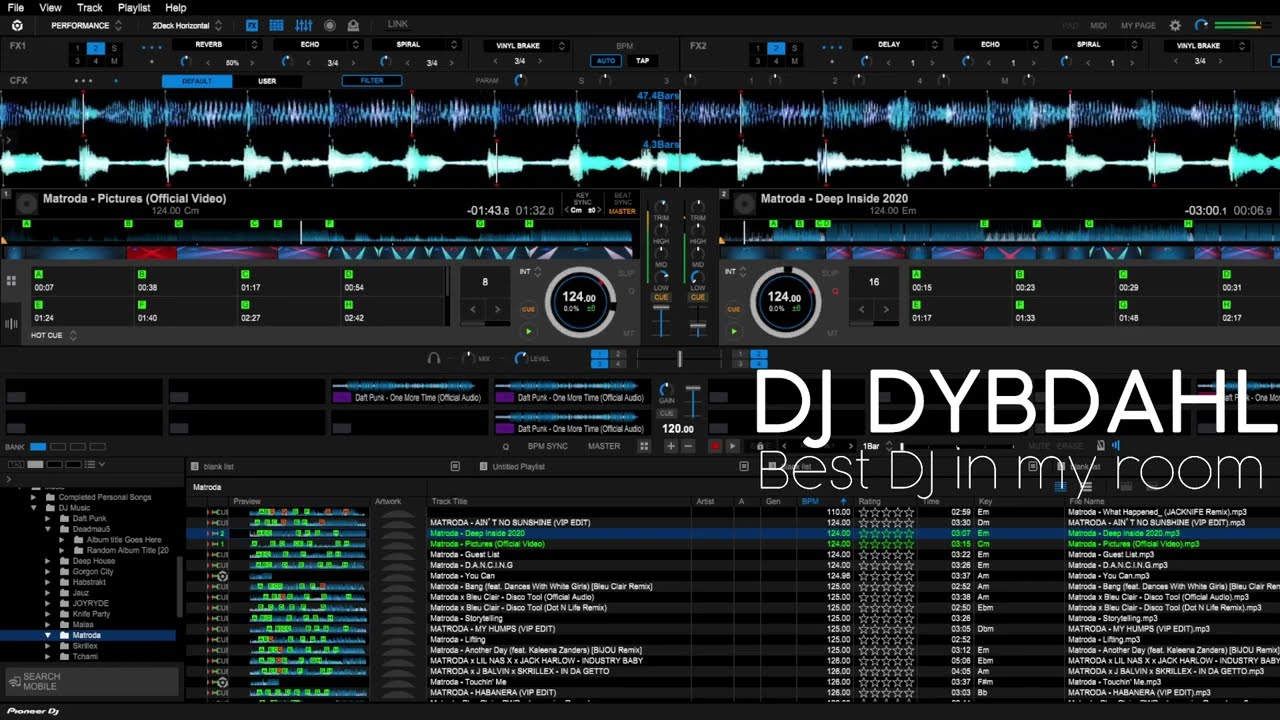
Task: Expand the Deadmau5 folder
Action: point(48,529)
